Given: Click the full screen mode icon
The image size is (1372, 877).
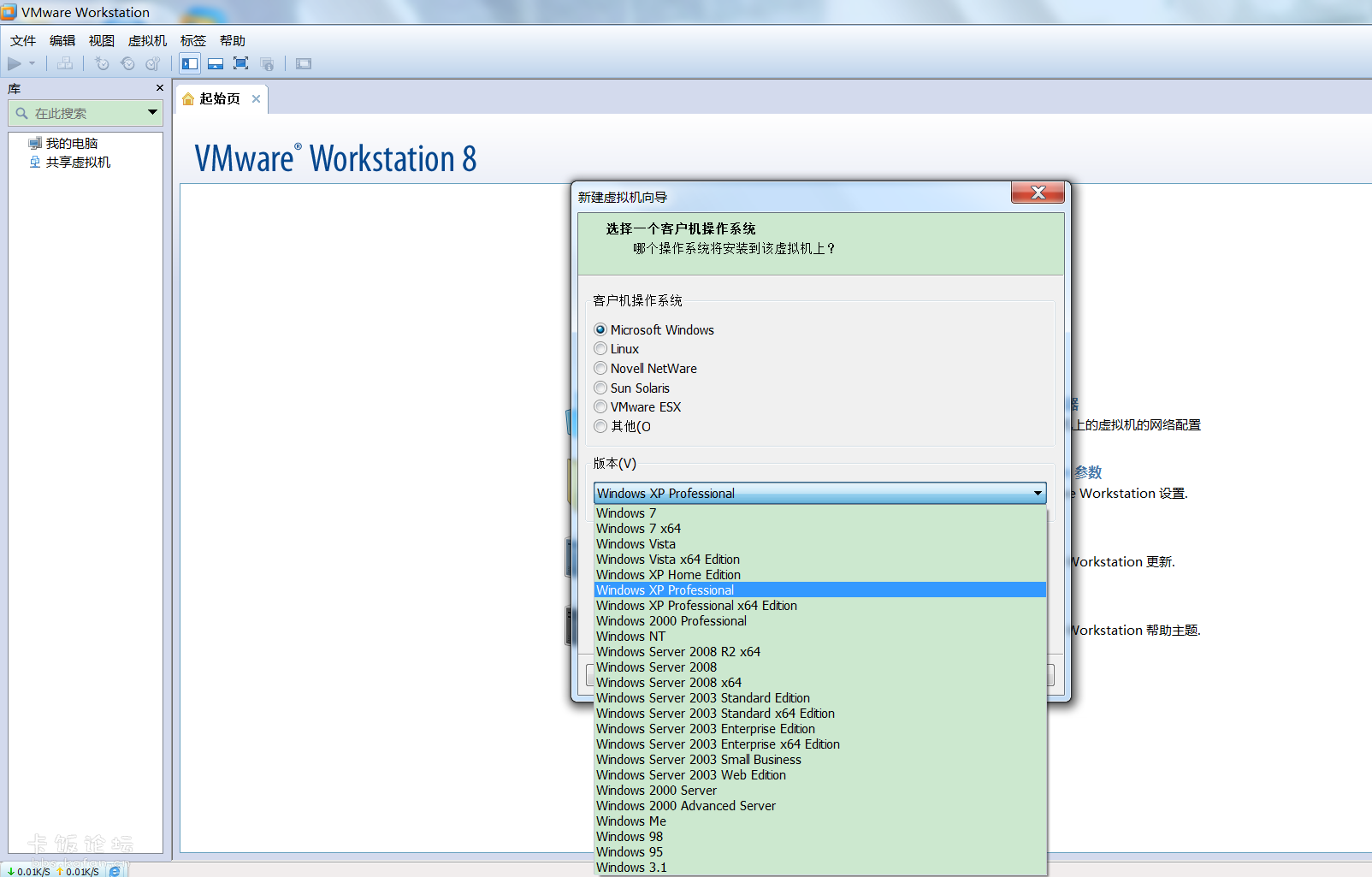Looking at the screenshot, I should click(241, 63).
